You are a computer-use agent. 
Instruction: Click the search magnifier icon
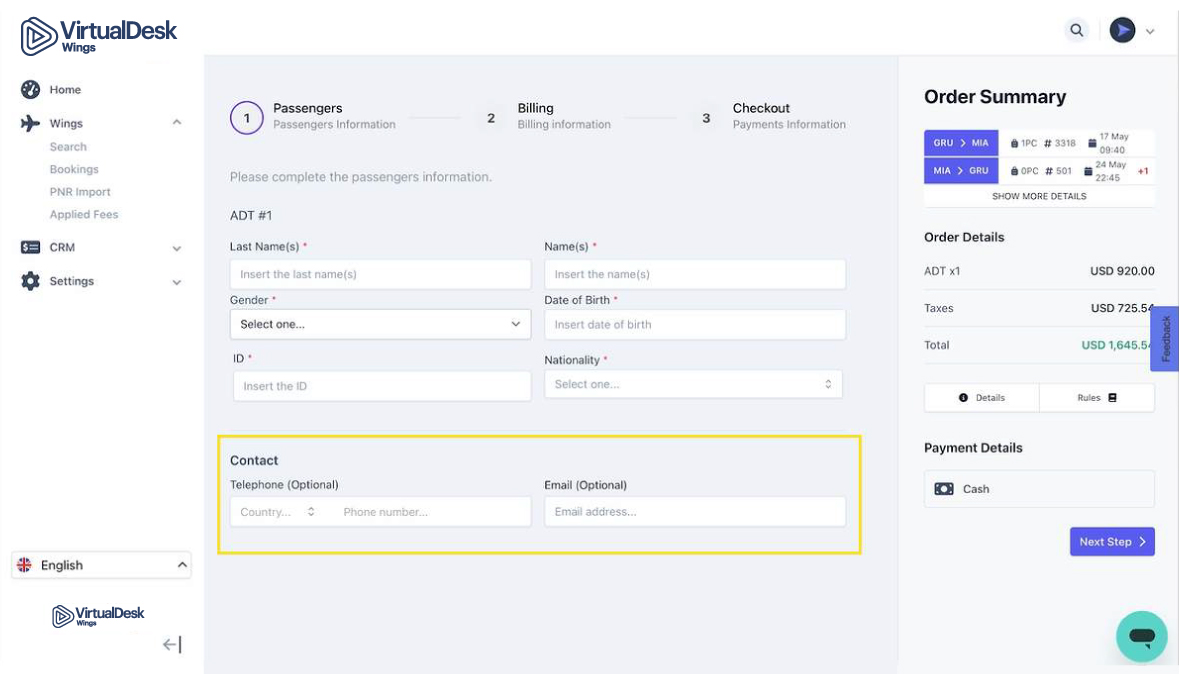point(1076,30)
